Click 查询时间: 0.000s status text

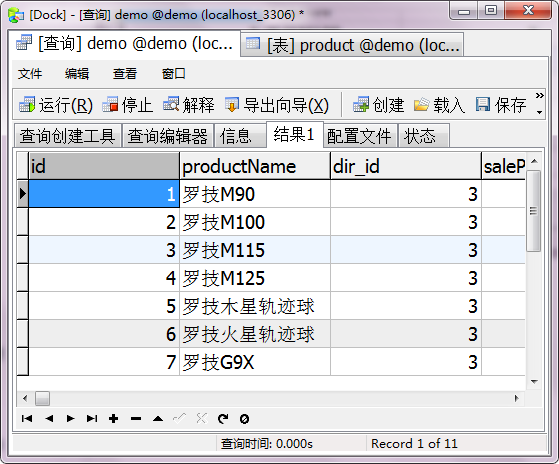tap(267, 444)
